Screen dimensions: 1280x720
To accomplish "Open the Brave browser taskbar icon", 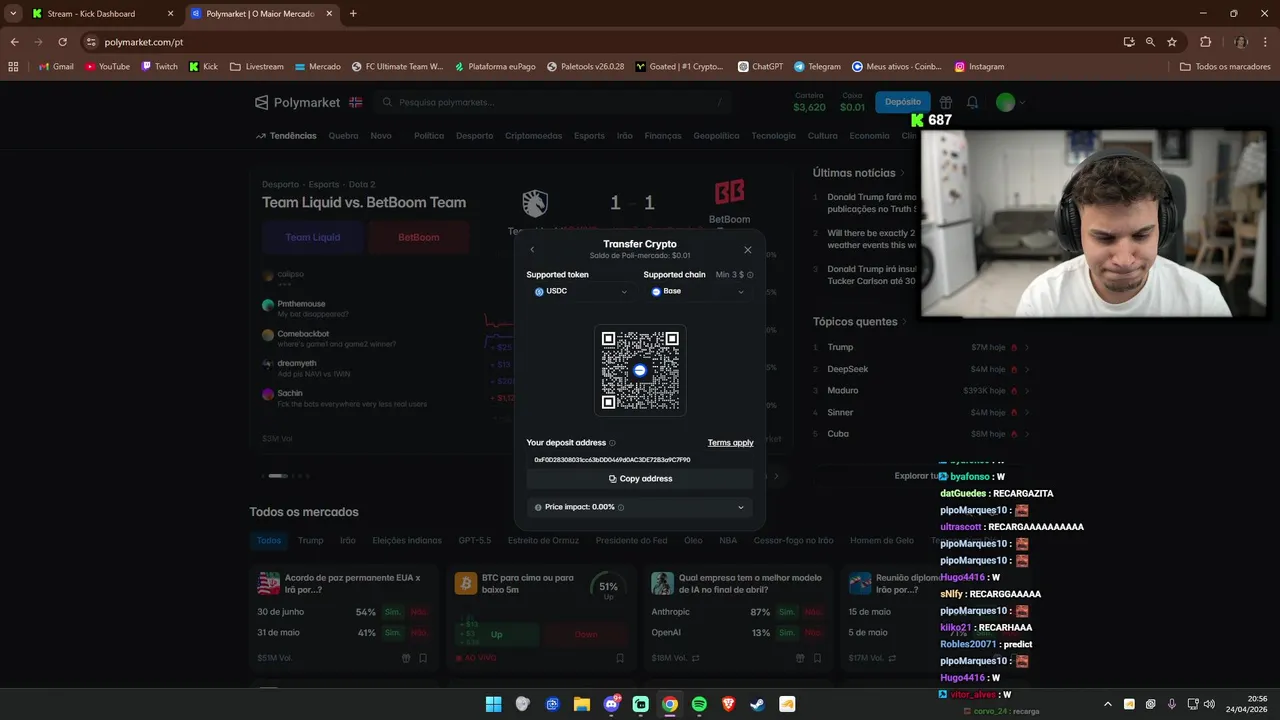I will 728,704.
